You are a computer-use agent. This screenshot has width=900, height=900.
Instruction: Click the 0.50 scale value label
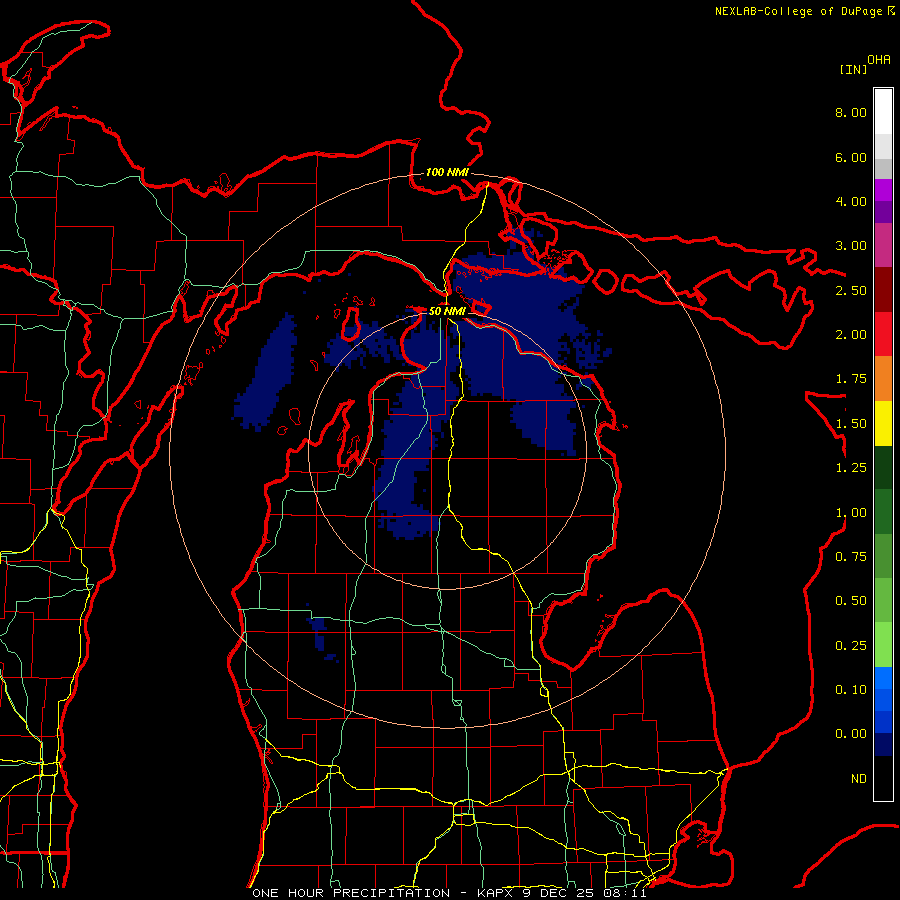(x=851, y=601)
